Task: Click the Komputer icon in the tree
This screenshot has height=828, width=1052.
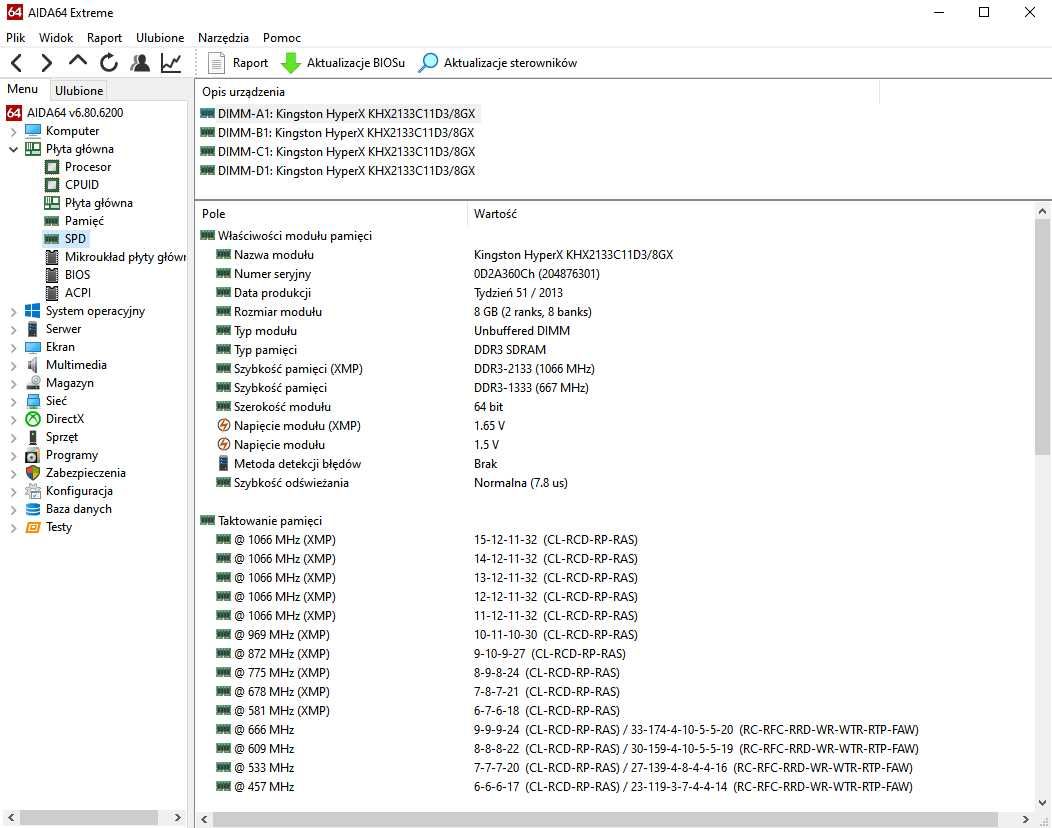Action: click(33, 131)
